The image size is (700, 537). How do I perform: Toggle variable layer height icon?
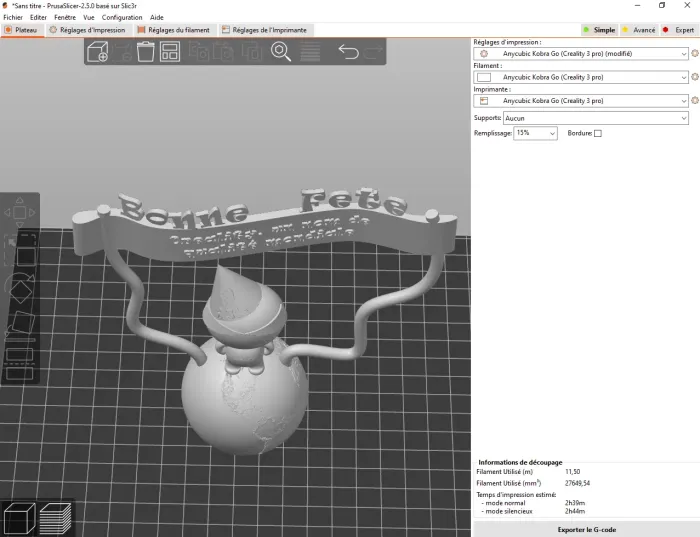click(x=310, y=51)
